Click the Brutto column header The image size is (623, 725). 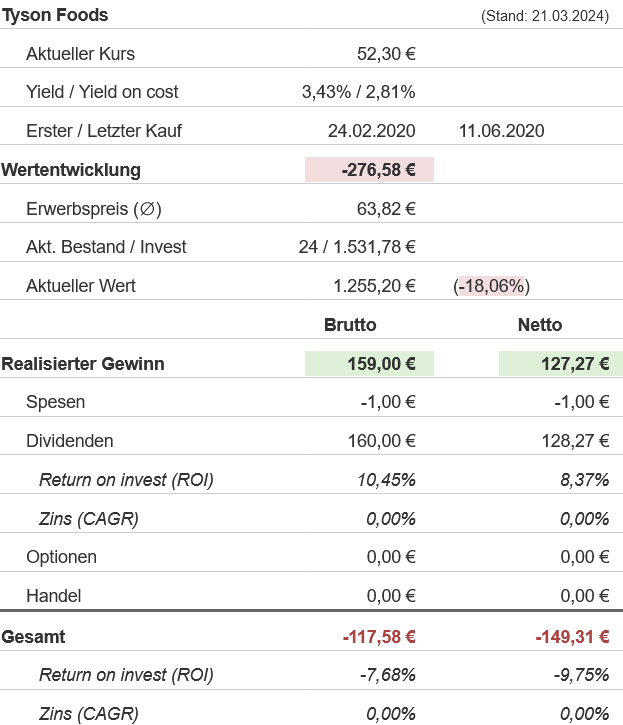pyautogui.click(x=350, y=325)
